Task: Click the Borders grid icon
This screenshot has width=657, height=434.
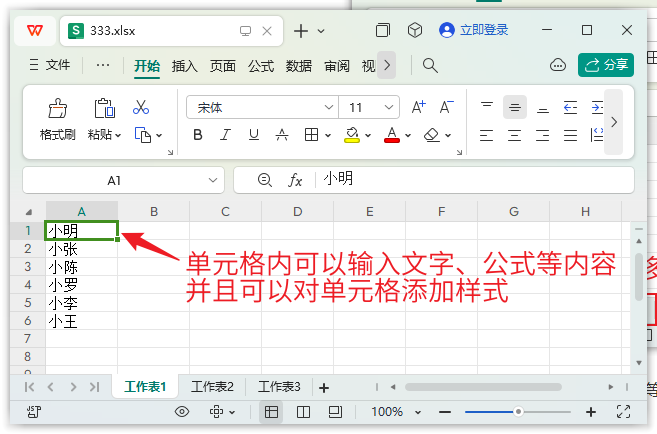Action: point(311,134)
